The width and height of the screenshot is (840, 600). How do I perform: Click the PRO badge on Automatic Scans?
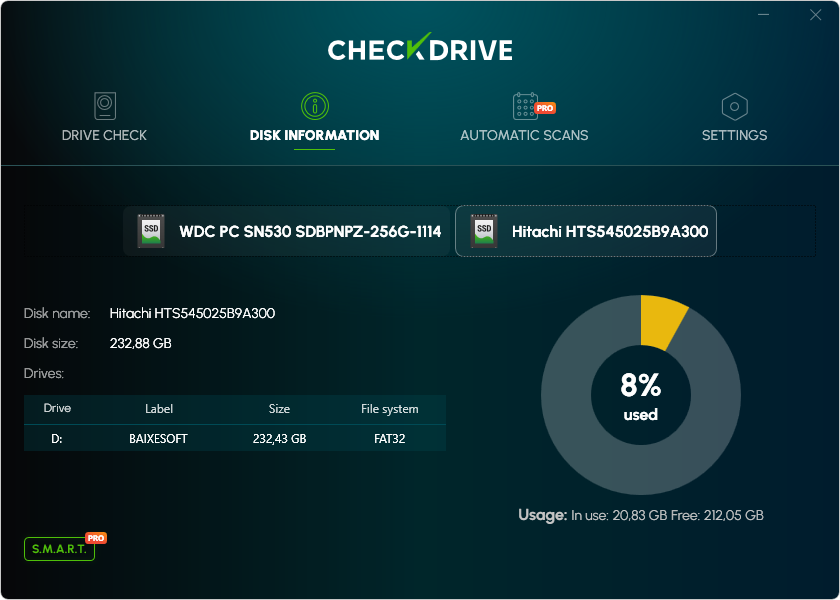point(545,108)
